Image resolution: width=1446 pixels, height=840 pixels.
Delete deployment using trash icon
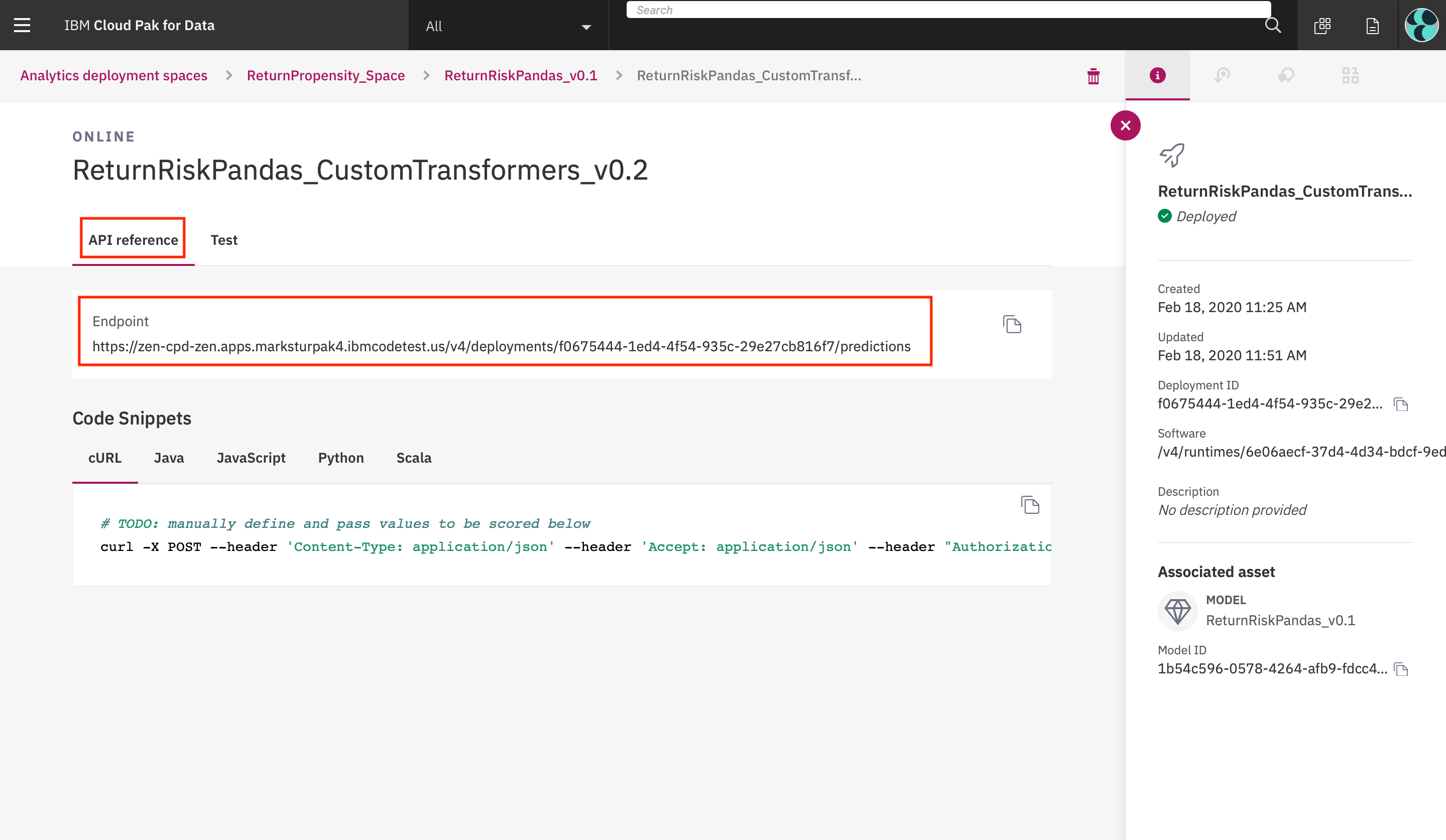[x=1093, y=76]
